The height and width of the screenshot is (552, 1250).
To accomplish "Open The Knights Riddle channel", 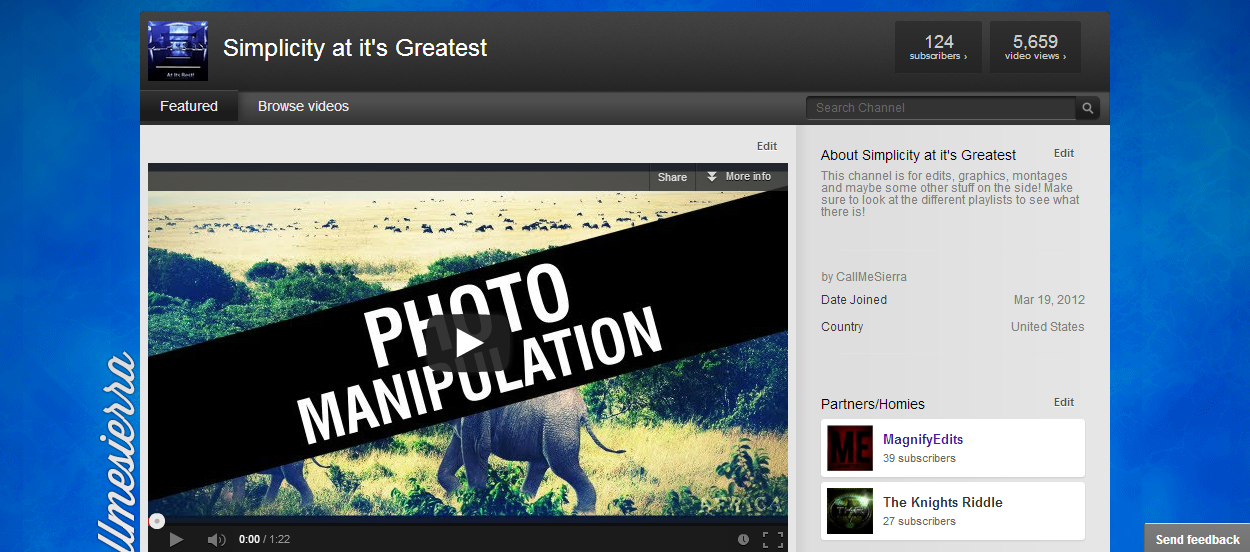I will [x=943, y=502].
